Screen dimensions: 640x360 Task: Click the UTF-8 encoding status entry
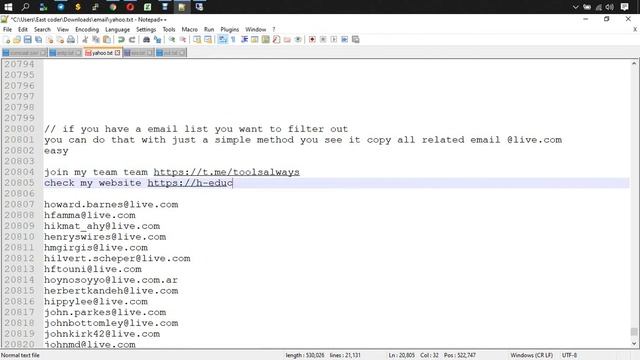[x=569, y=355]
